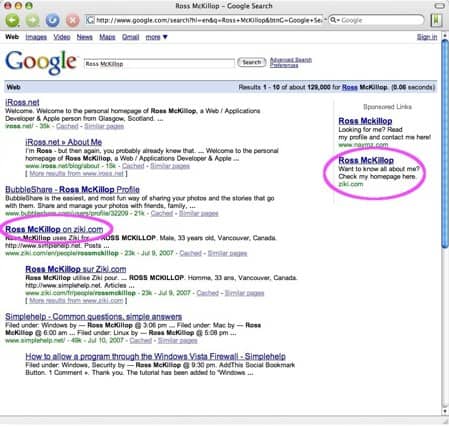The height and width of the screenshot is (427, 449).
Task: Click the yellow minimize window button
Action: pos(19,6)
